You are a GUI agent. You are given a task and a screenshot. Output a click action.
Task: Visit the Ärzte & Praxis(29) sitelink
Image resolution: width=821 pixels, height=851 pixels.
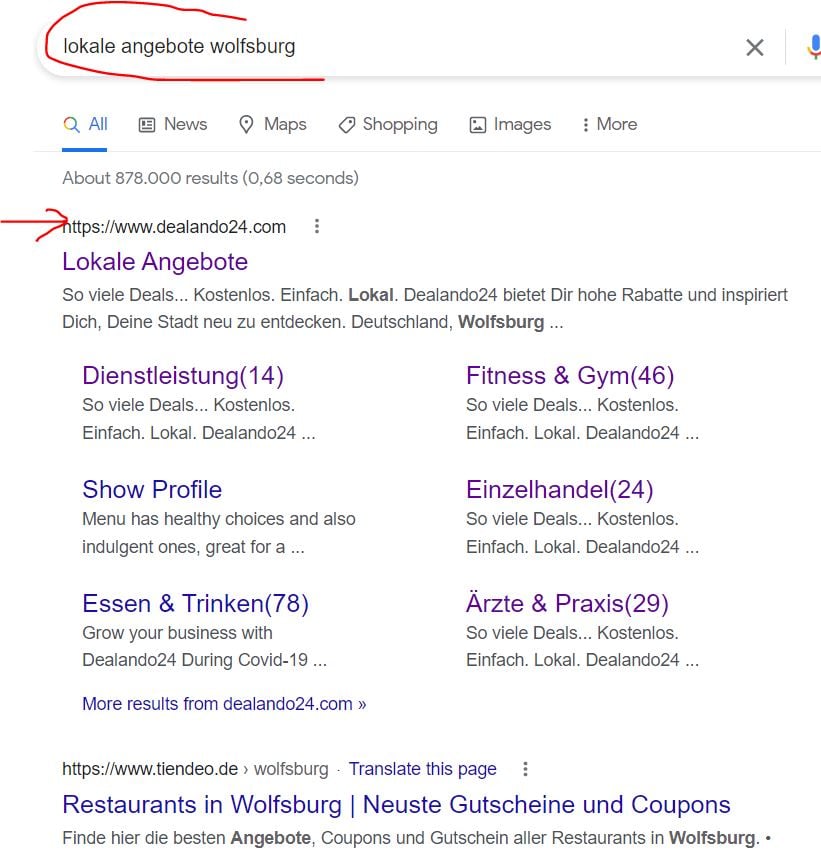[567, 604]
